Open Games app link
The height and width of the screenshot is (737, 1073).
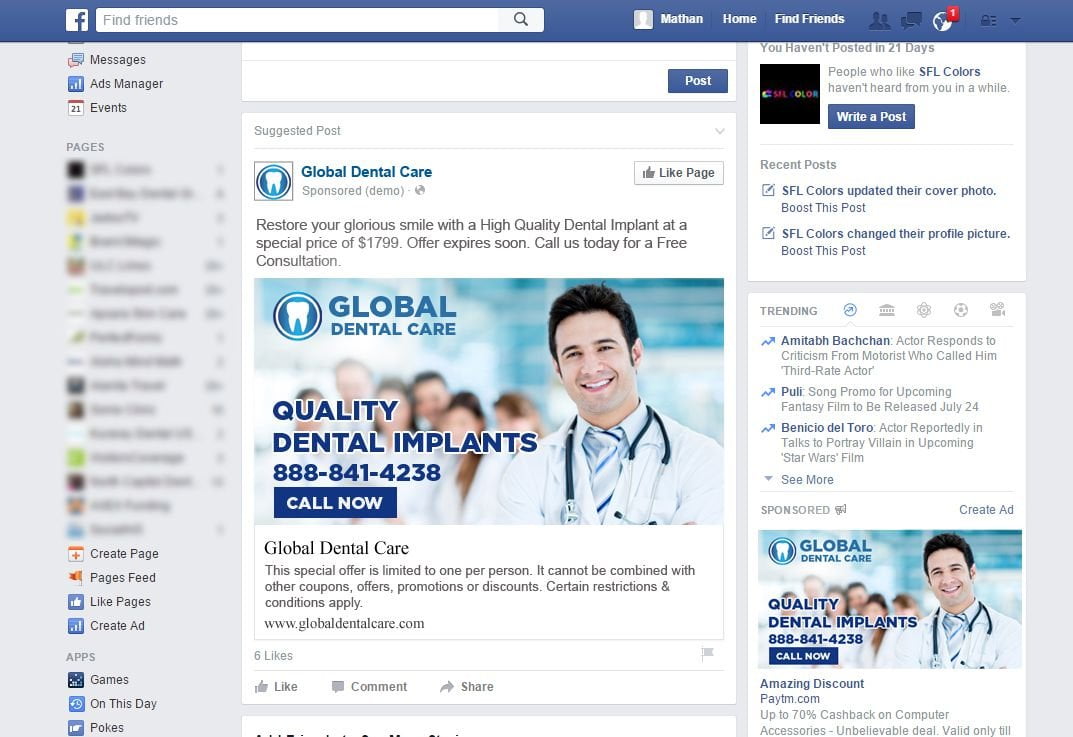click(x=109, y=680)
